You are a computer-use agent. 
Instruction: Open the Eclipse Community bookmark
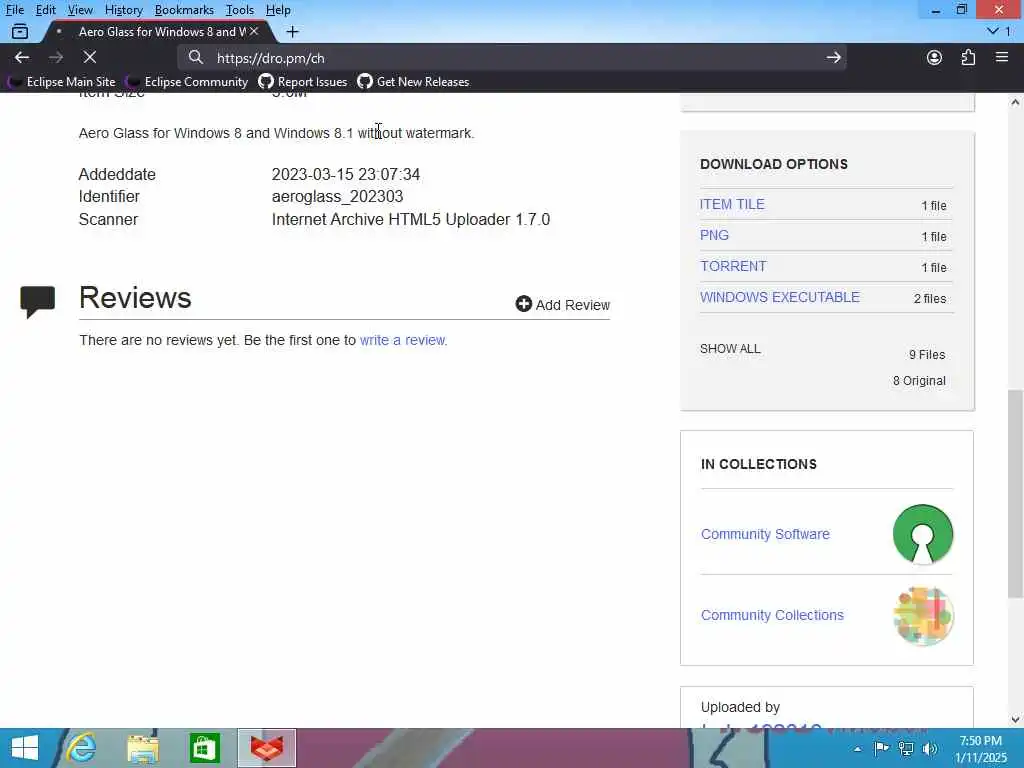coord(188,82)
